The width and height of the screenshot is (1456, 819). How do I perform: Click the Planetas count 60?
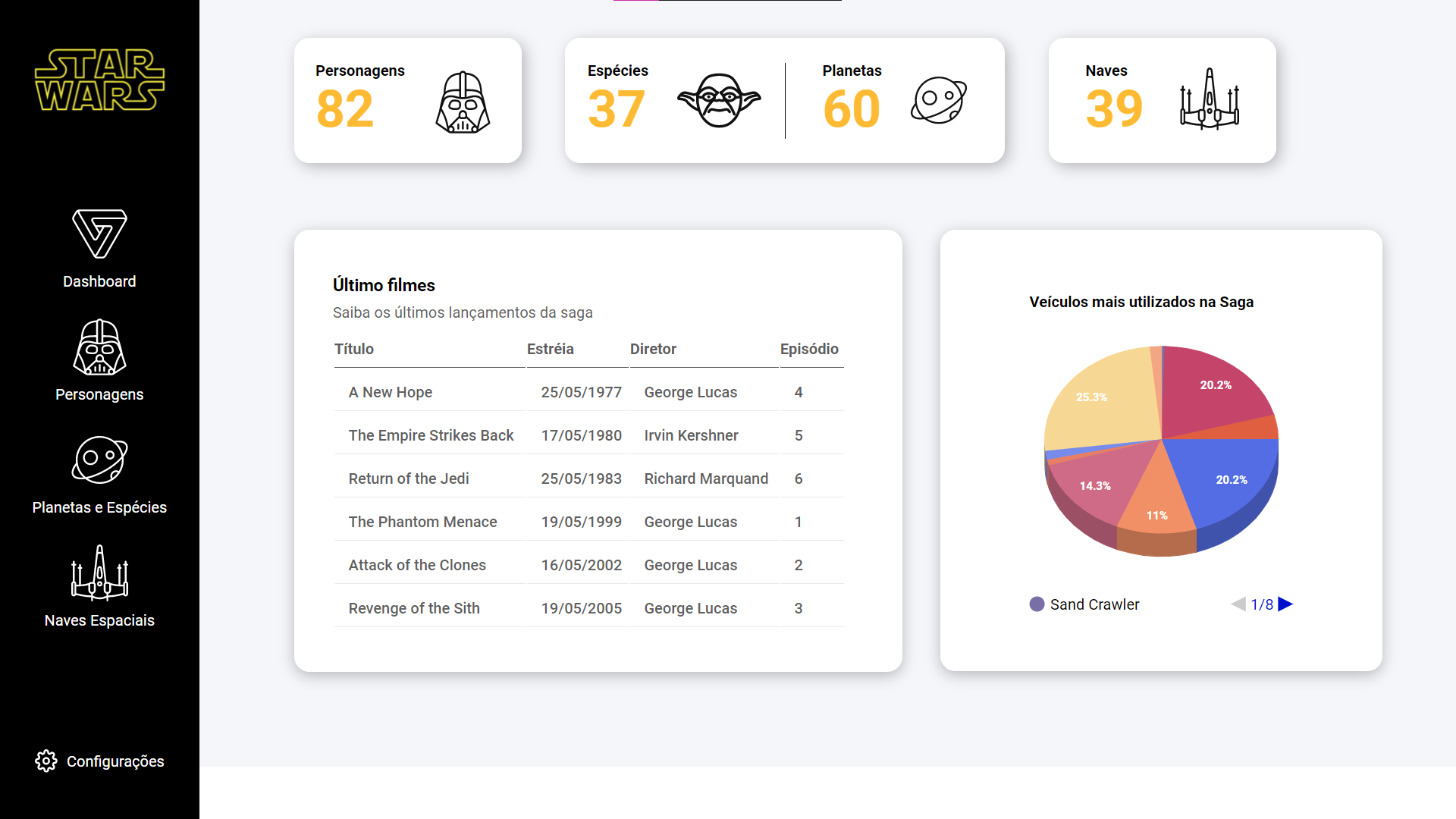click(852, 108)
